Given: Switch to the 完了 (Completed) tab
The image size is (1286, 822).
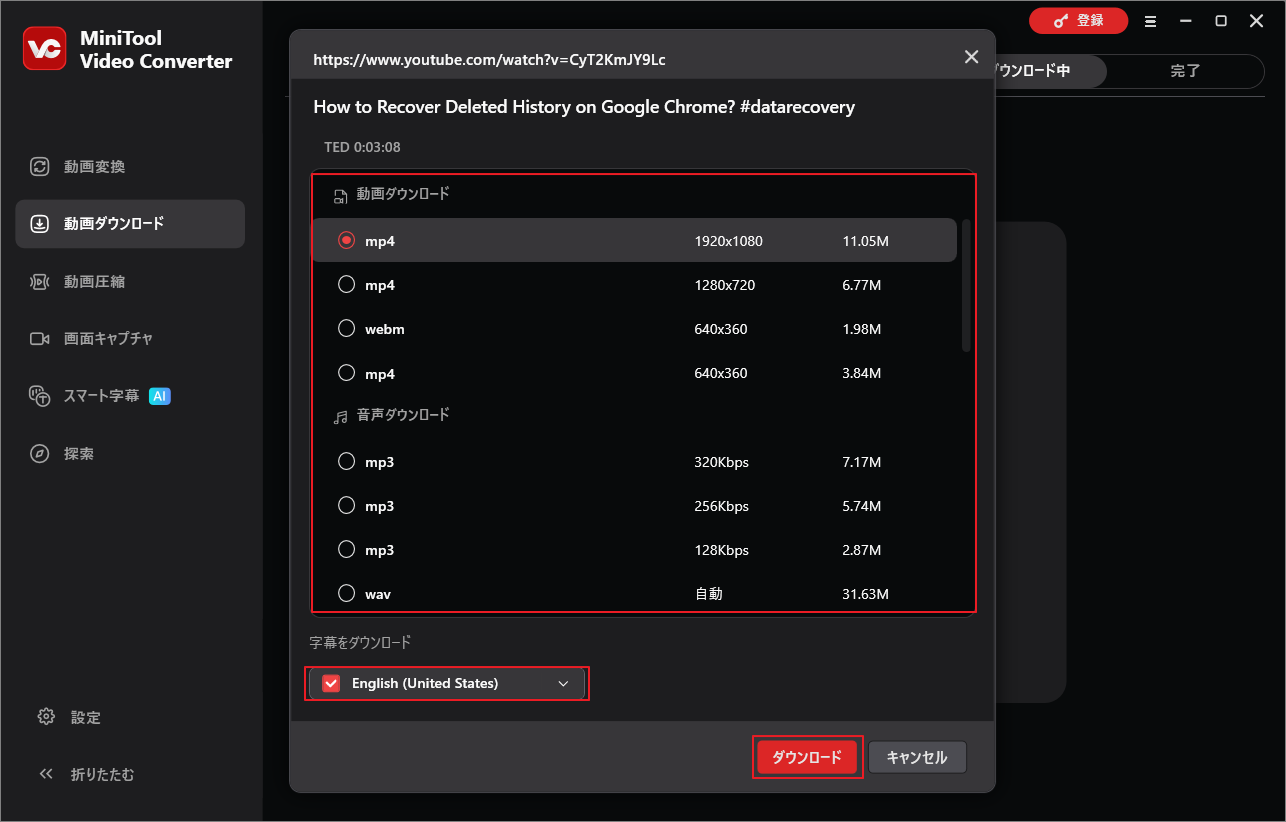Looking at the screenshot, I should point(1185,71).
